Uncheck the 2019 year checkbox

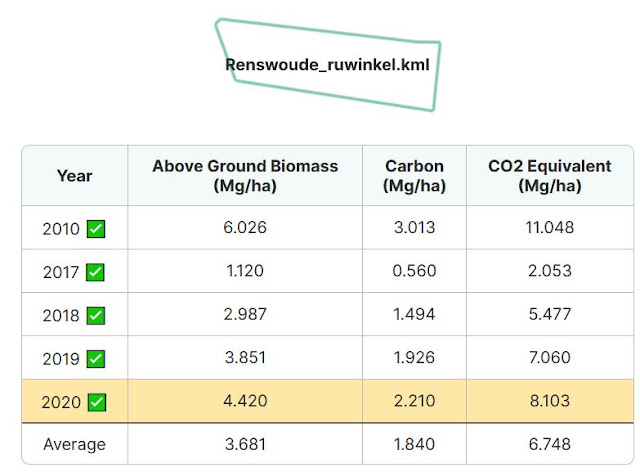pos(96,359)
